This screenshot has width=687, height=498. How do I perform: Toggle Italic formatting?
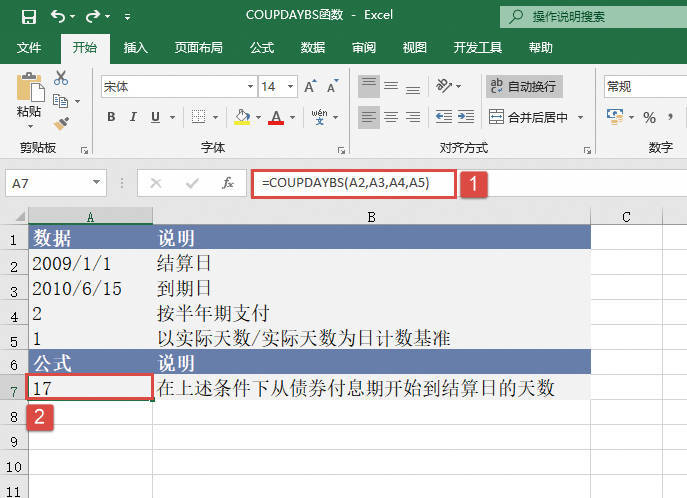[133, 117]
